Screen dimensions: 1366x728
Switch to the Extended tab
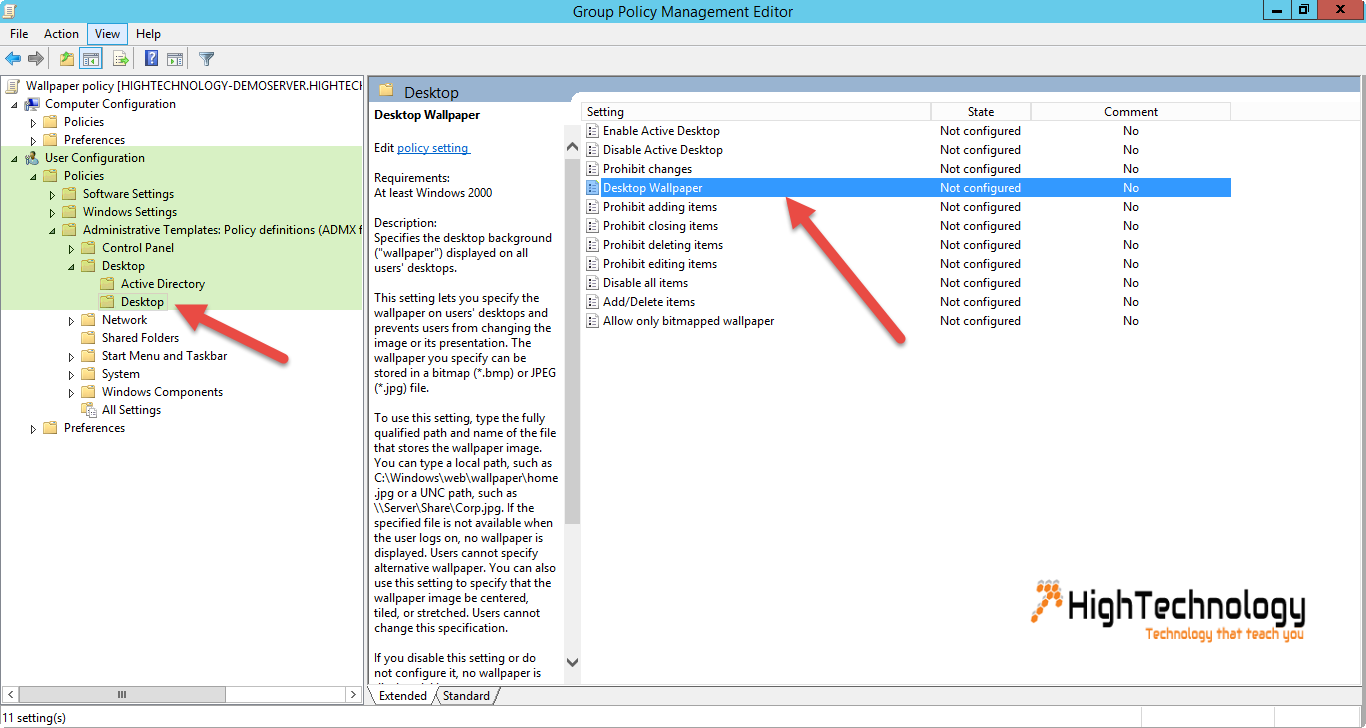pyautogui.click(x=403, y=696)
